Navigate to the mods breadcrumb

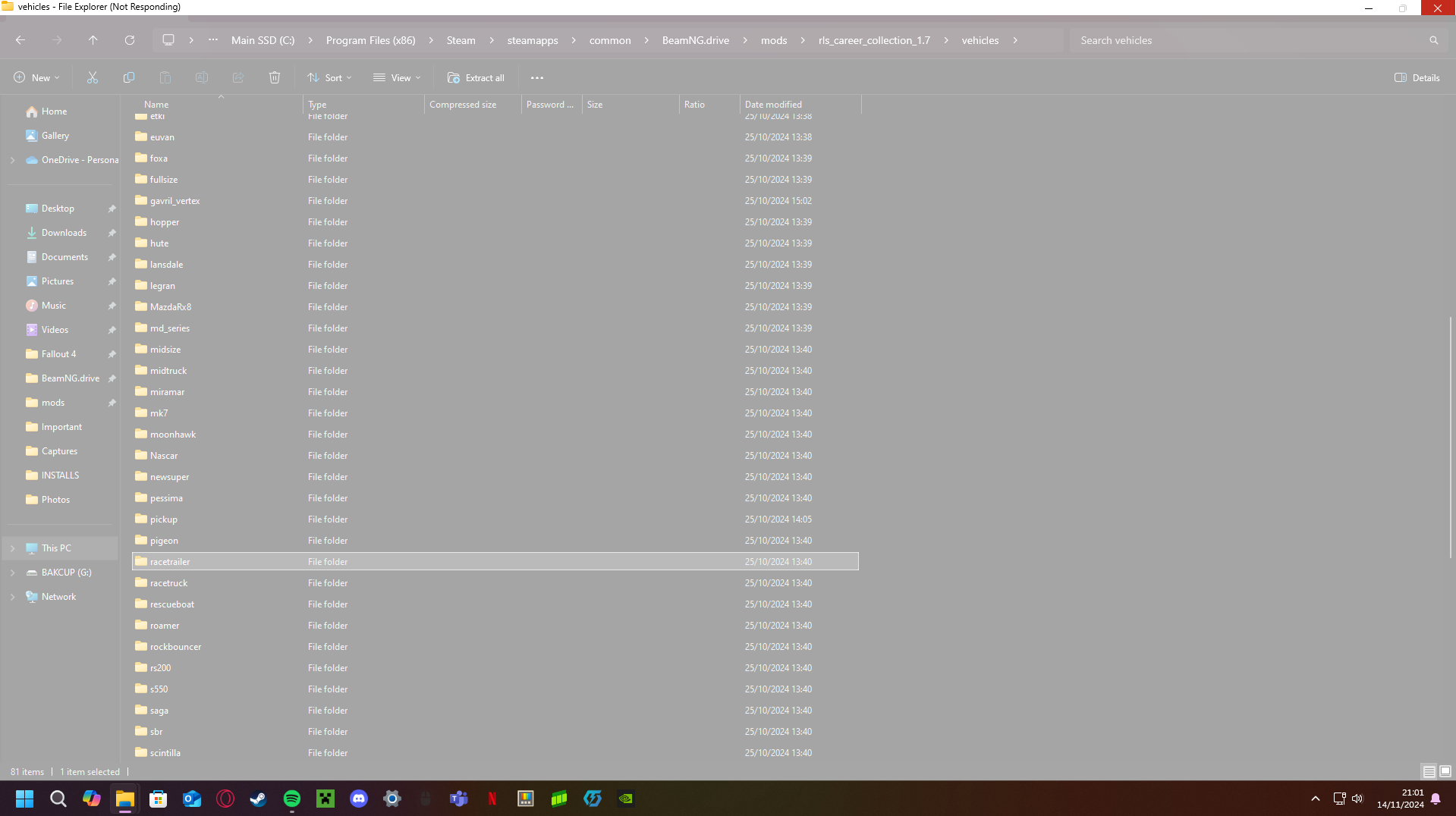point(773,40)
